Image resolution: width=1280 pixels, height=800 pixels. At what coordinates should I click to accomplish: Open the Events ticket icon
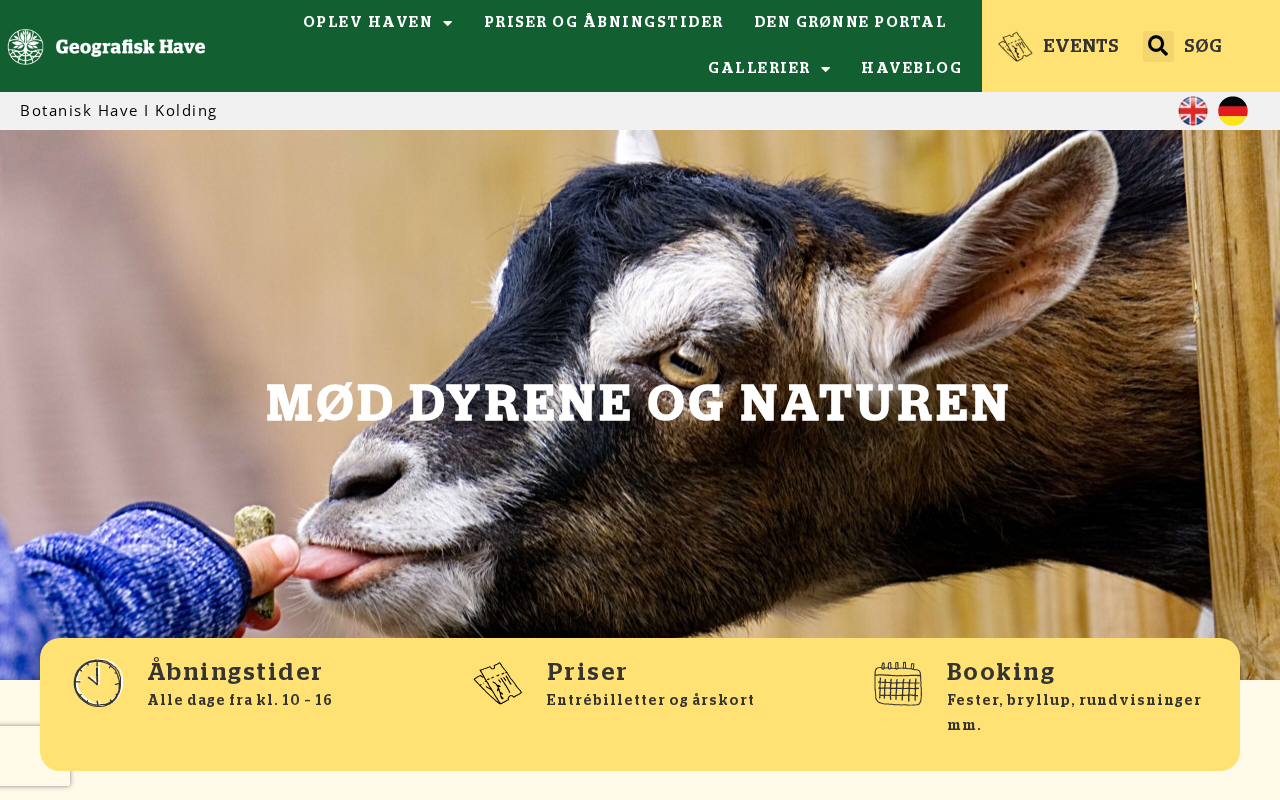1015,46
